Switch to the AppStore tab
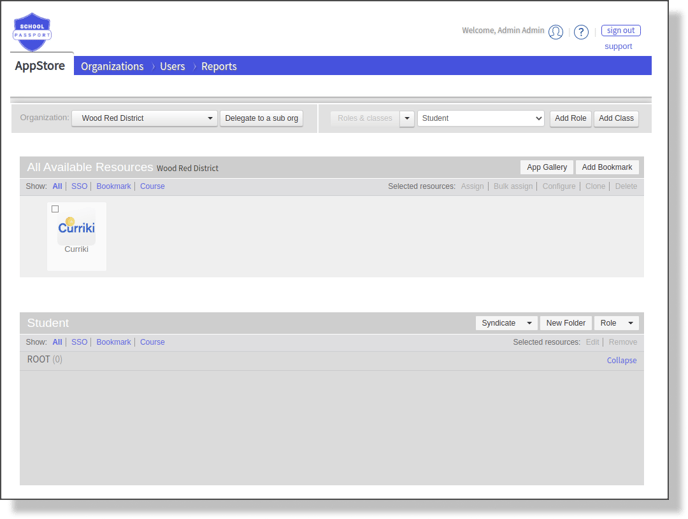Image resolution: width=688 pixels, height=519 pixels. (40, 66)
